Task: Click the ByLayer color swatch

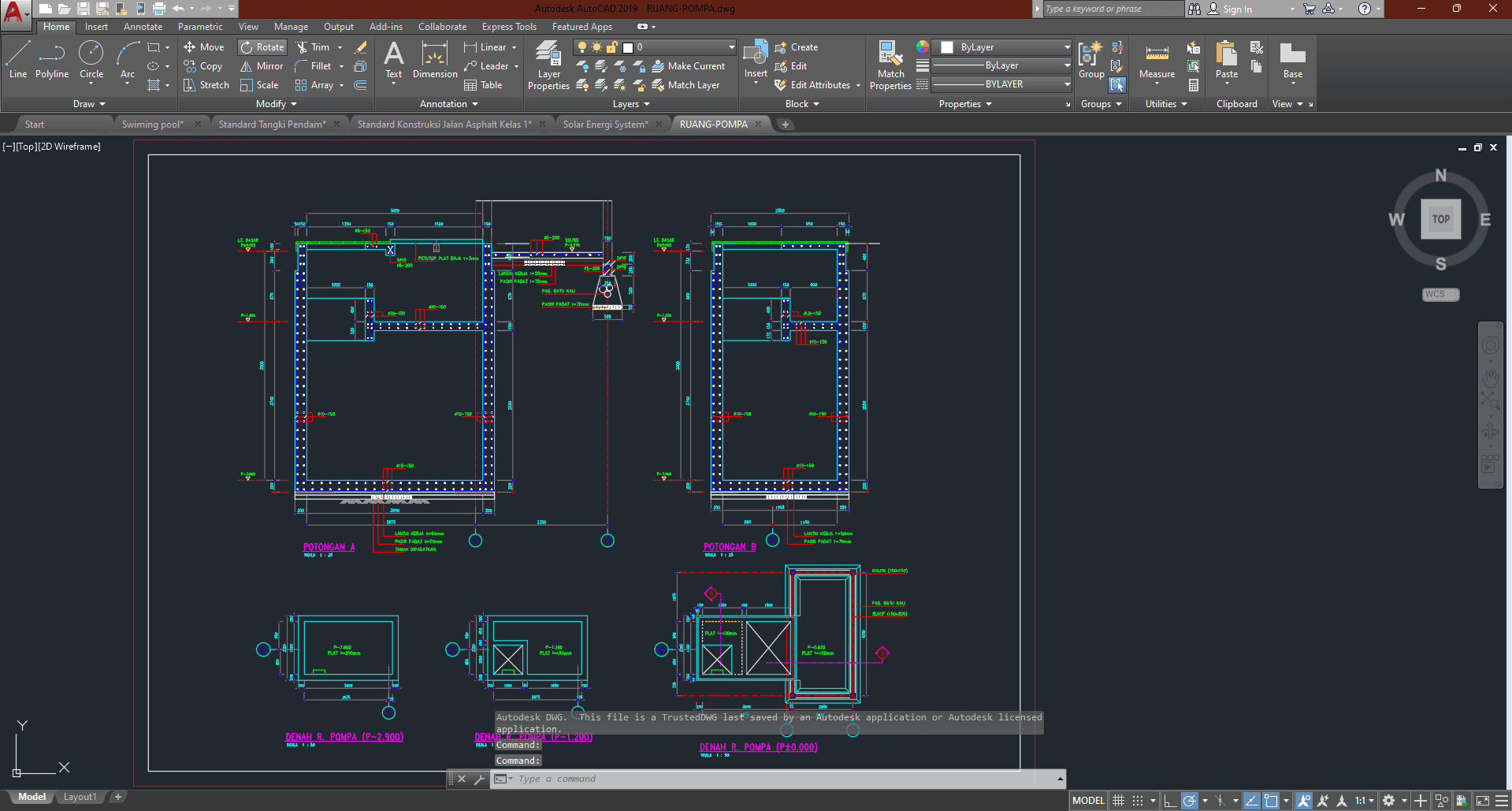Action: 947,47
